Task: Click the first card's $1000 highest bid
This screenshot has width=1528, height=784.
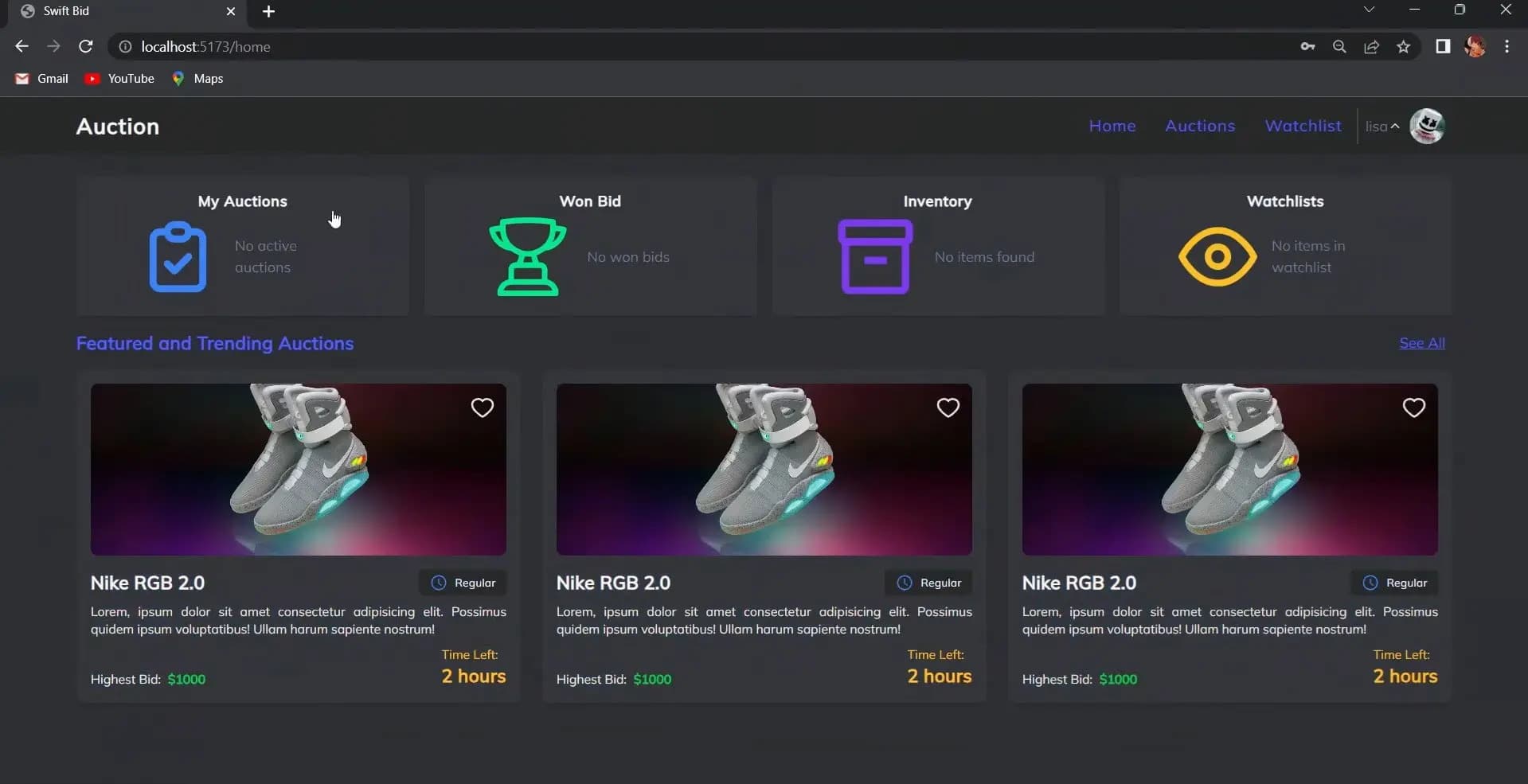Action: click(x=186, y=679)
